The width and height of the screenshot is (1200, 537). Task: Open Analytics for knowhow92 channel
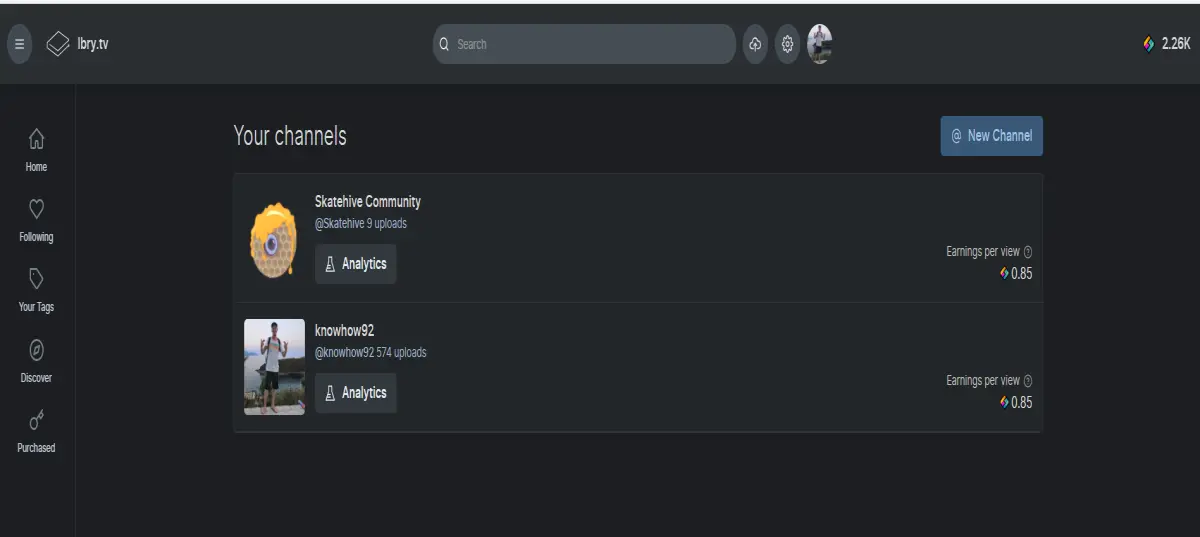(x=356, y=393)
